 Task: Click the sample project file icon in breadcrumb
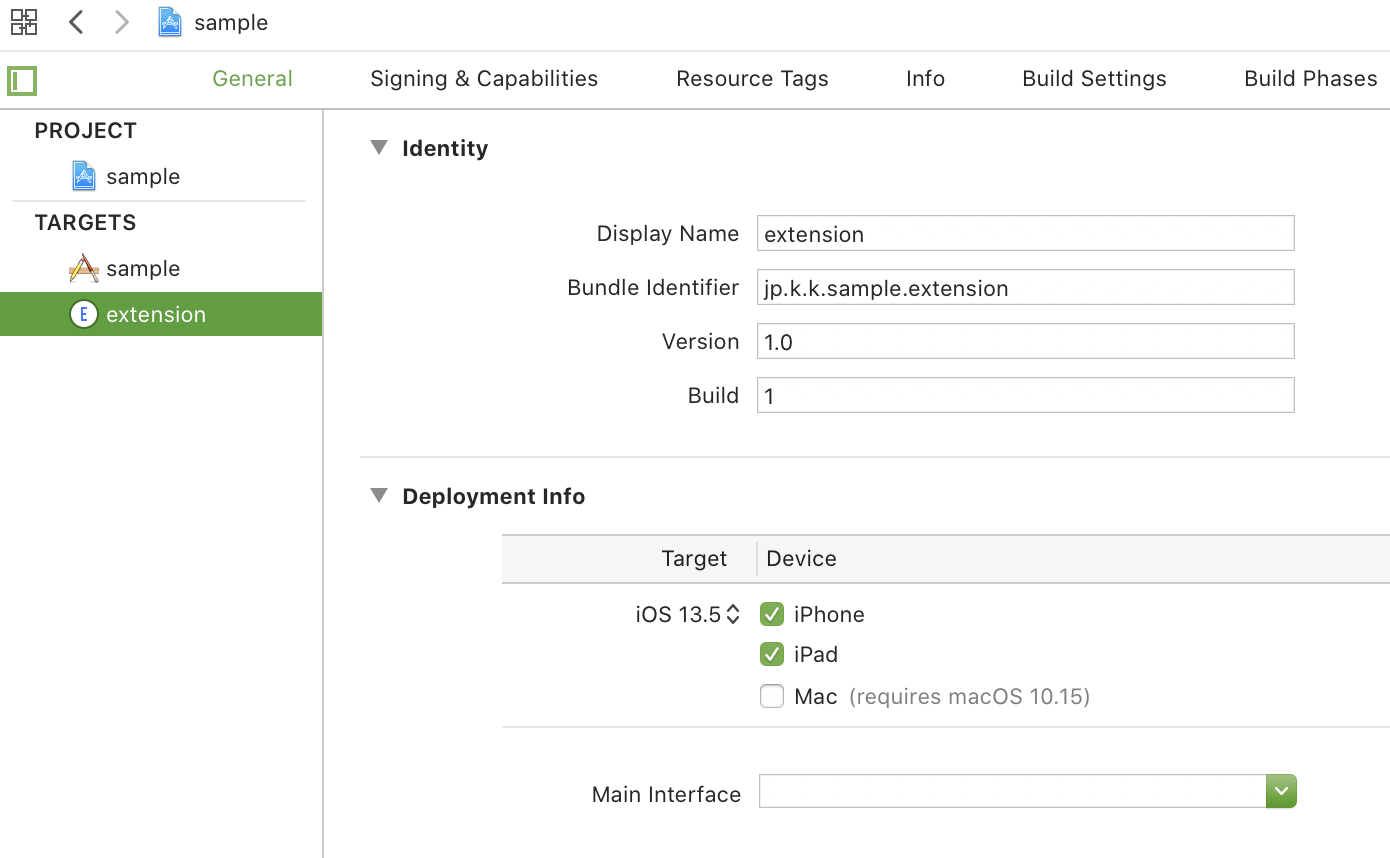point(170,22)
